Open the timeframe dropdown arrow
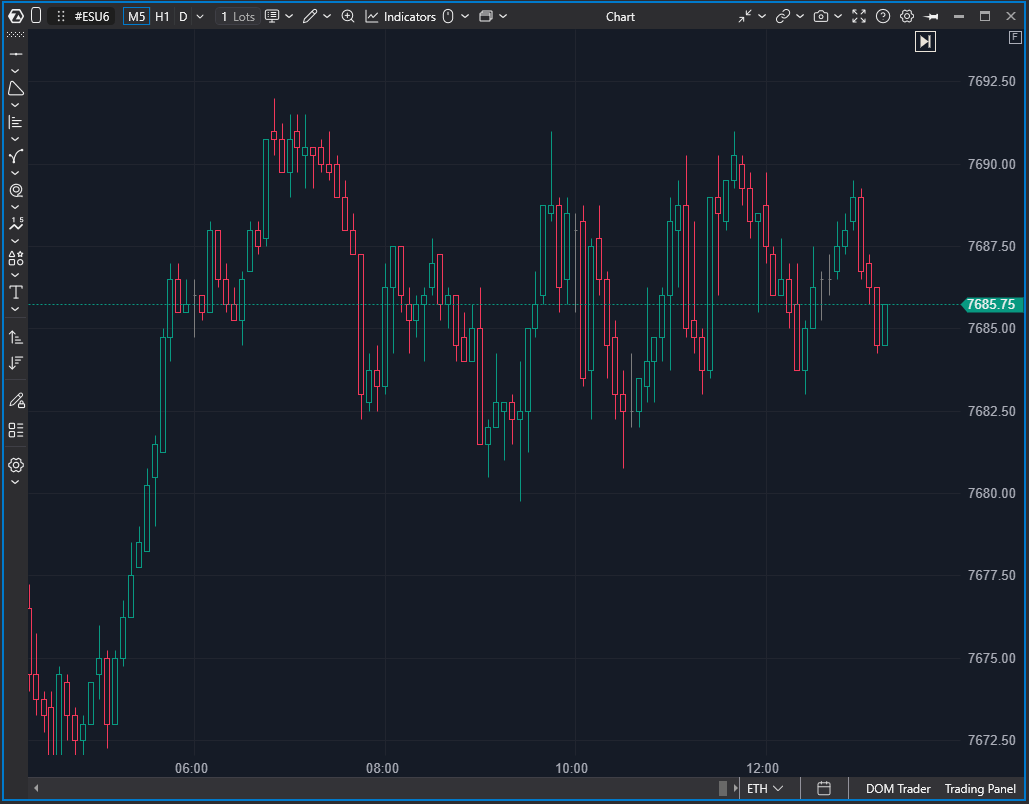 (200, 16)
